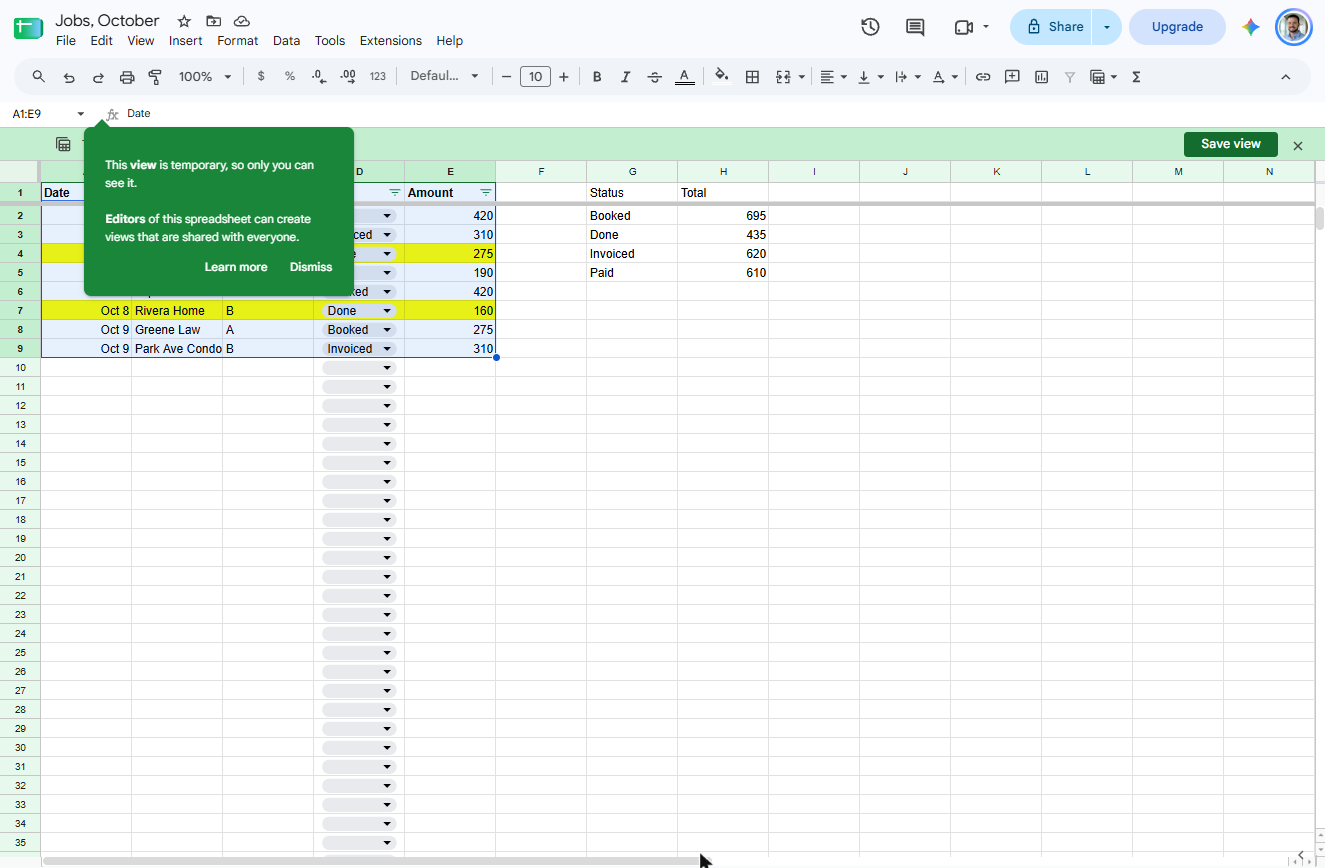1325x868 pixels.
Task: Open the Extensions menu
Action: coord(391,41)
